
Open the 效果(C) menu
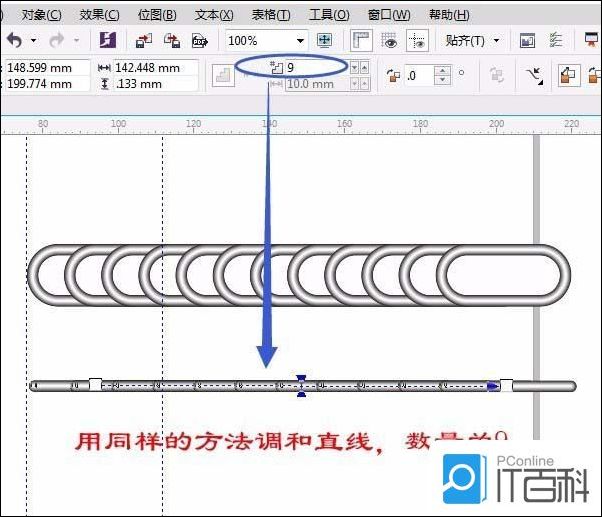99,15
